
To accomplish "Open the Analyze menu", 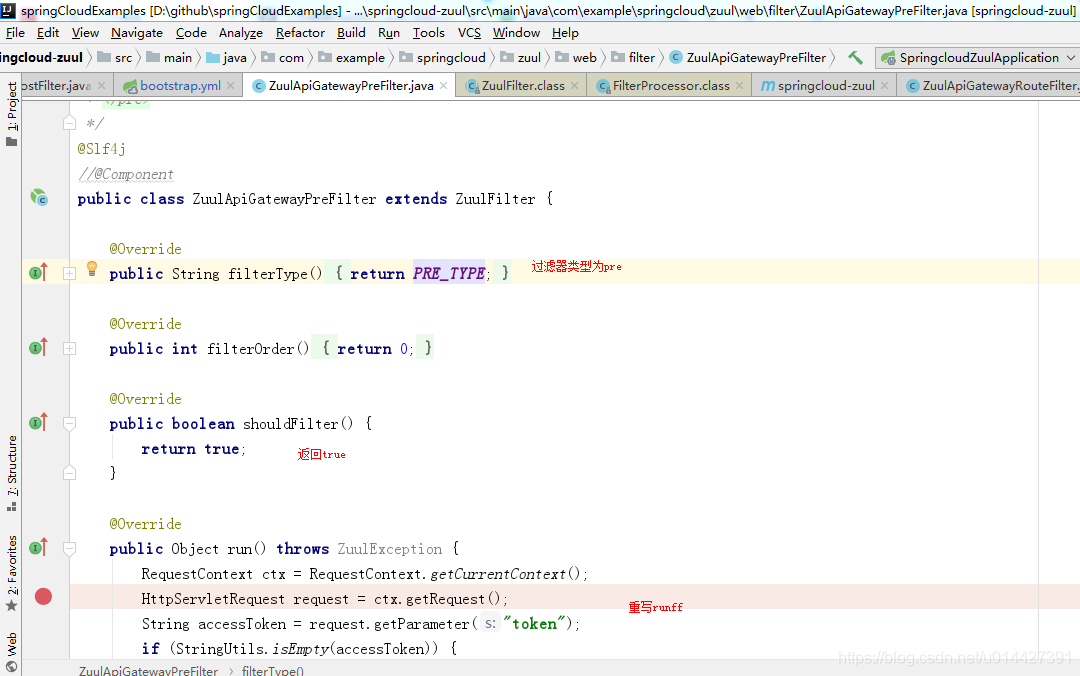I will (240, 32).
